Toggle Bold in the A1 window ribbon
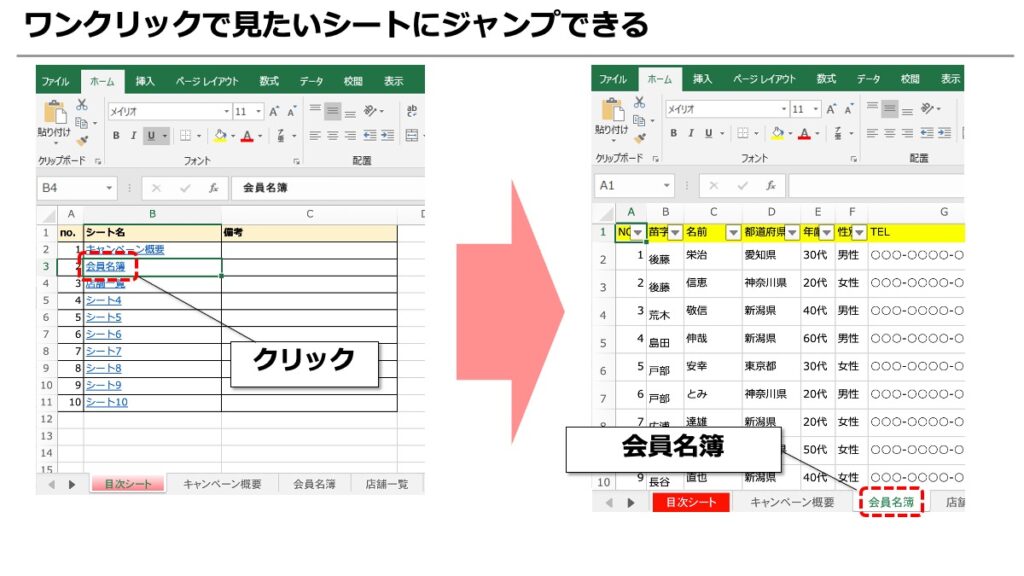The image size is (1024, 576). [673, 133]
